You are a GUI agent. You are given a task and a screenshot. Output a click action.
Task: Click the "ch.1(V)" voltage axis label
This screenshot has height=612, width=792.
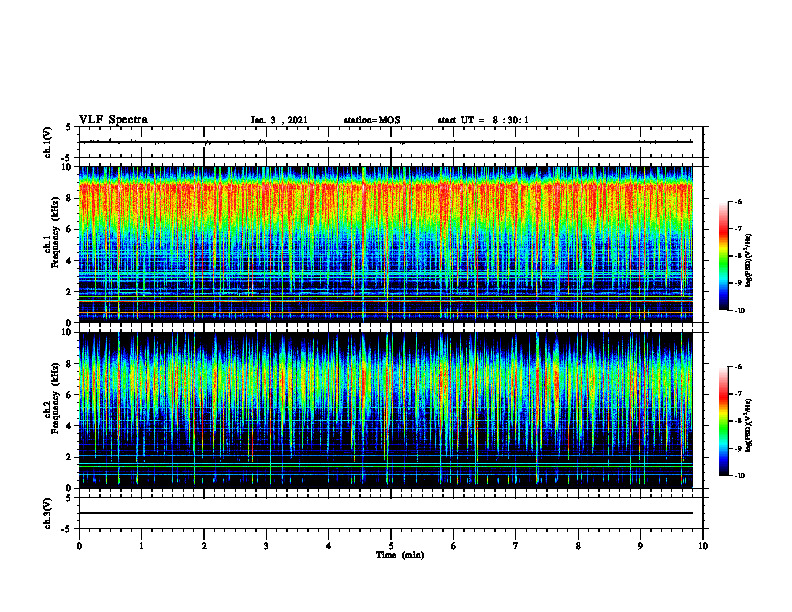pos(48,142)
